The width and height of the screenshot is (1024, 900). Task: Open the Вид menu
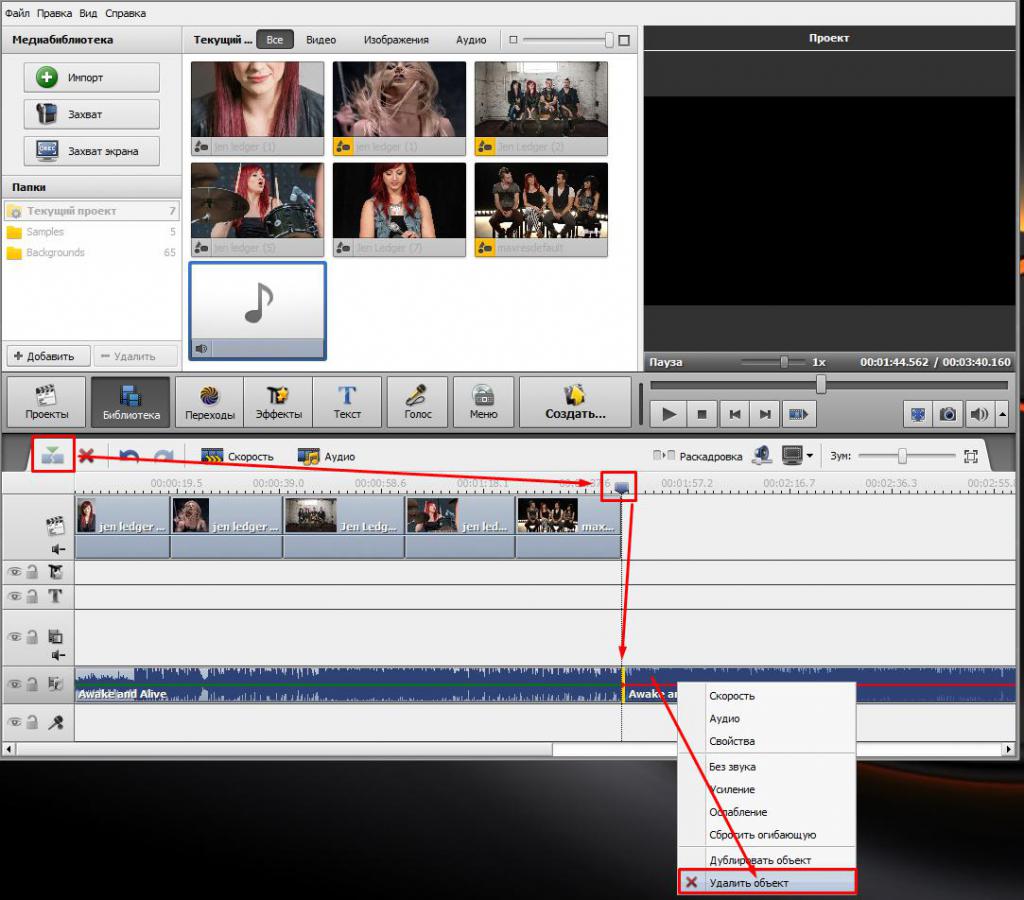click(88, 13)
